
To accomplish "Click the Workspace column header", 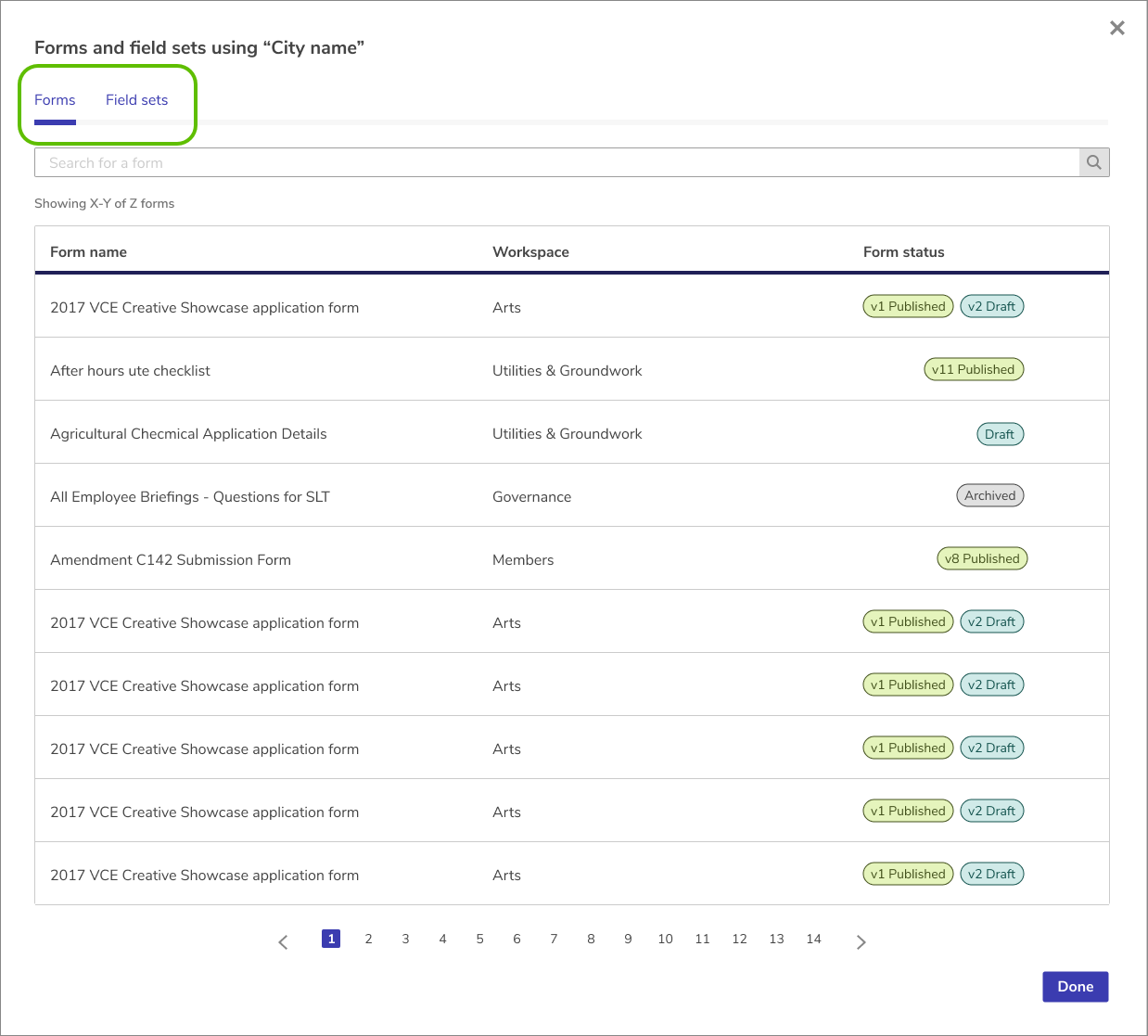I will tap(530, 252).
